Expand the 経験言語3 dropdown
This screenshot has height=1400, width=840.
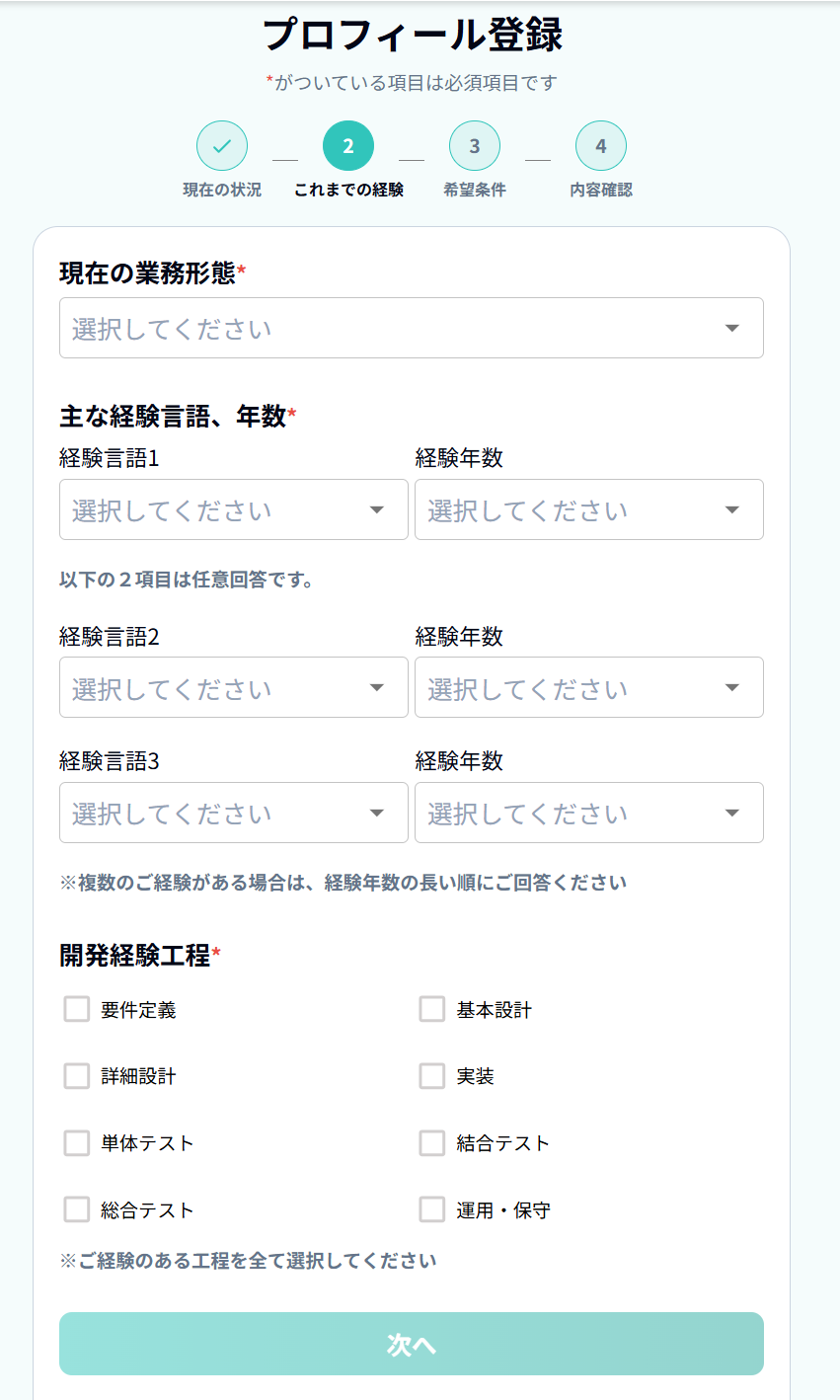pos(233,813)
